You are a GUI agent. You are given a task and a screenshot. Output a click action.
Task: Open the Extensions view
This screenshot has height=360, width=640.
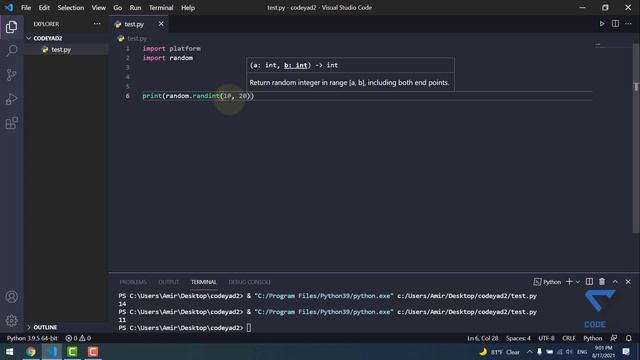pos(11,123)
